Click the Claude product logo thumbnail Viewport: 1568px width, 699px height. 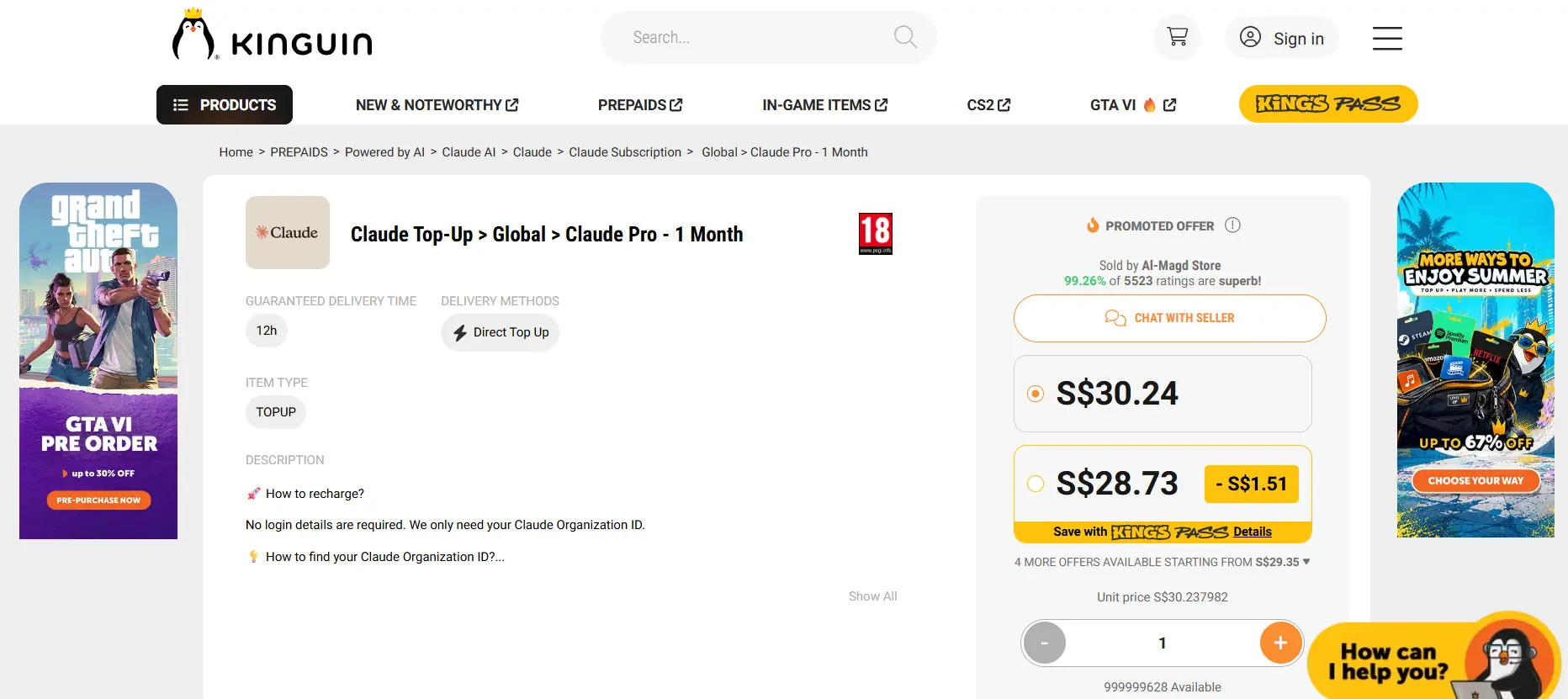(x=288, y=232)
